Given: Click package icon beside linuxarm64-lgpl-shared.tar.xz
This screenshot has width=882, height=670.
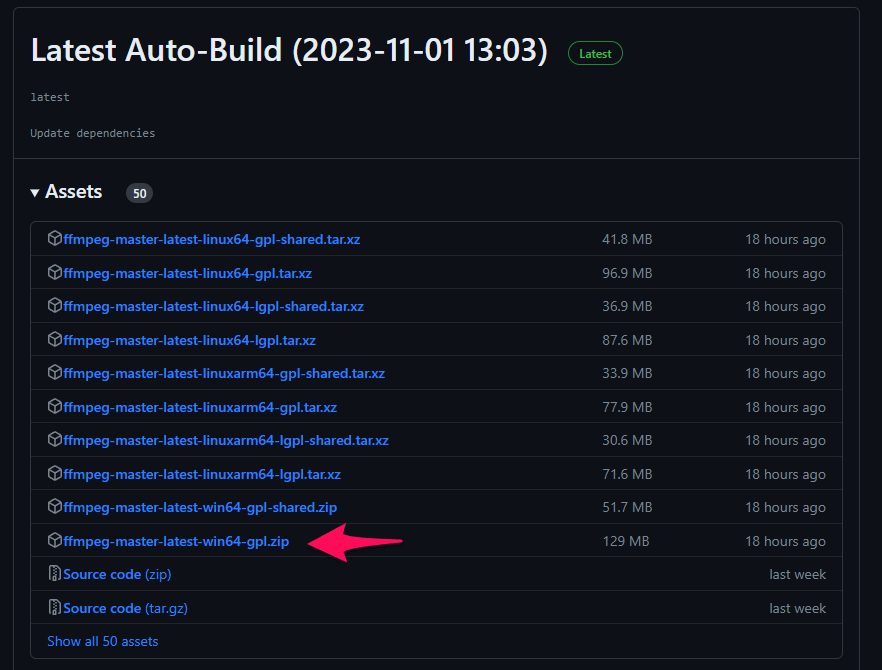Looking at the screenshot, I should 55,439.
